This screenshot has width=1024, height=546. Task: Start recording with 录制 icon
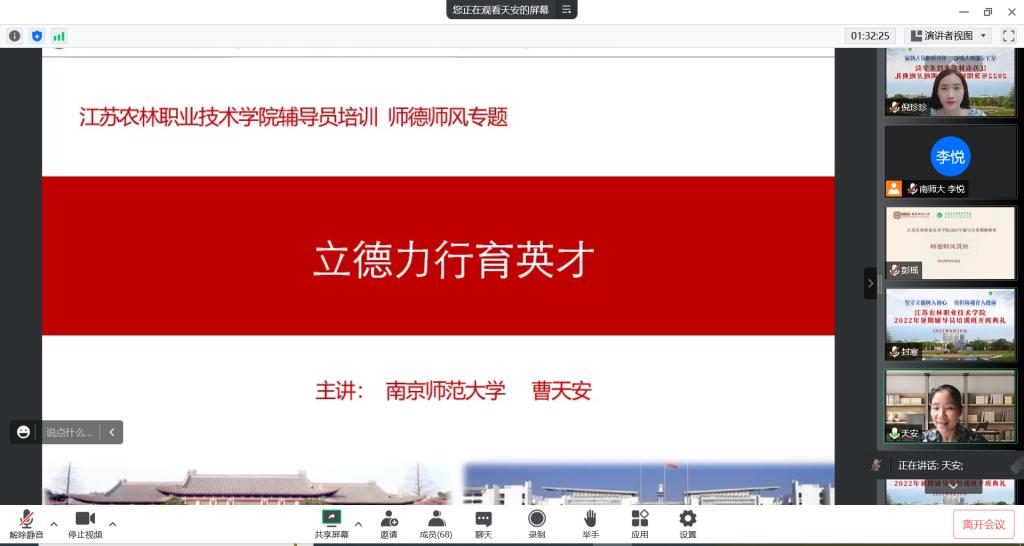coord(537,524)
